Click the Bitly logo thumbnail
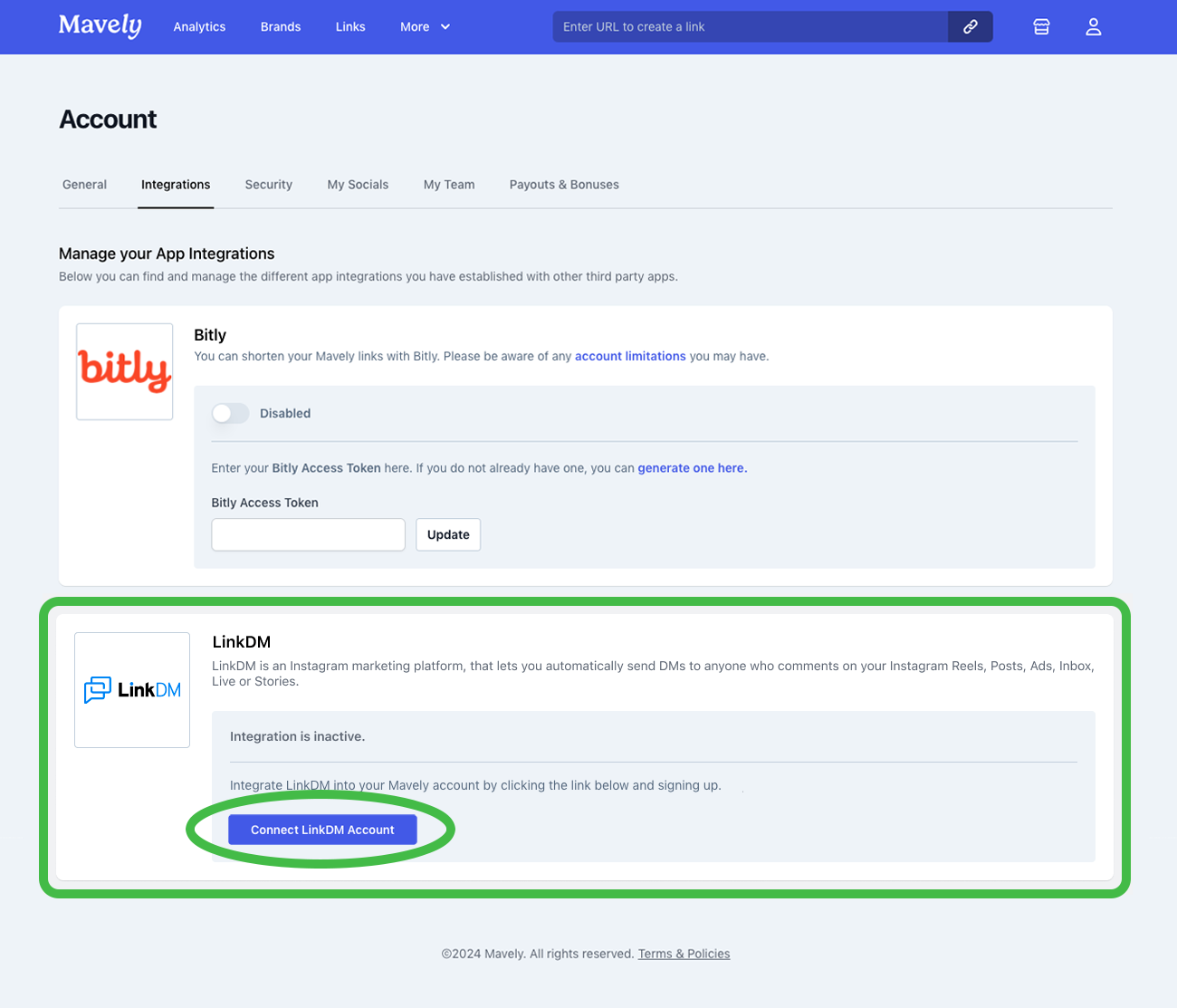The image size is (1177, 1008). tap(125, 371)
